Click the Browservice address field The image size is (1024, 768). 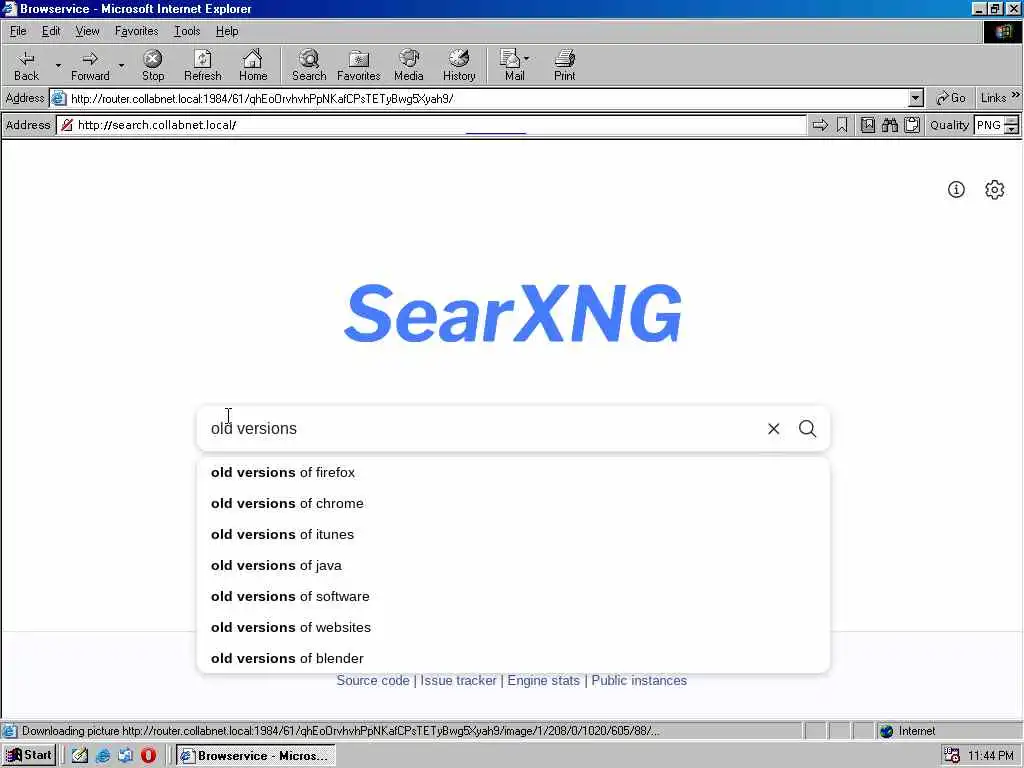coord(431,125)
